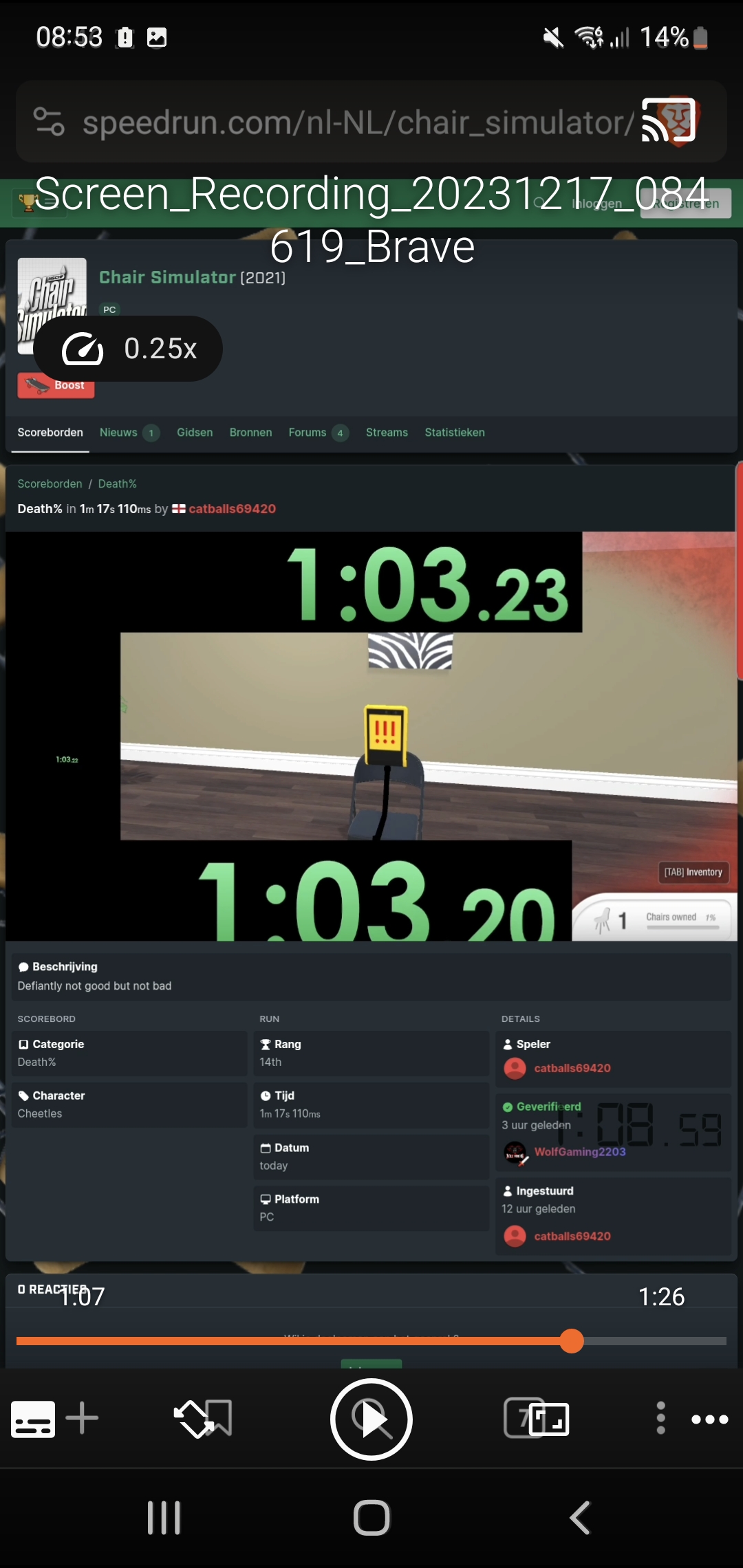The width and height of the screenshot is (743, 1568).
Task: Click verifier WolfGaming2203 link
Action: pos(580,1152)
